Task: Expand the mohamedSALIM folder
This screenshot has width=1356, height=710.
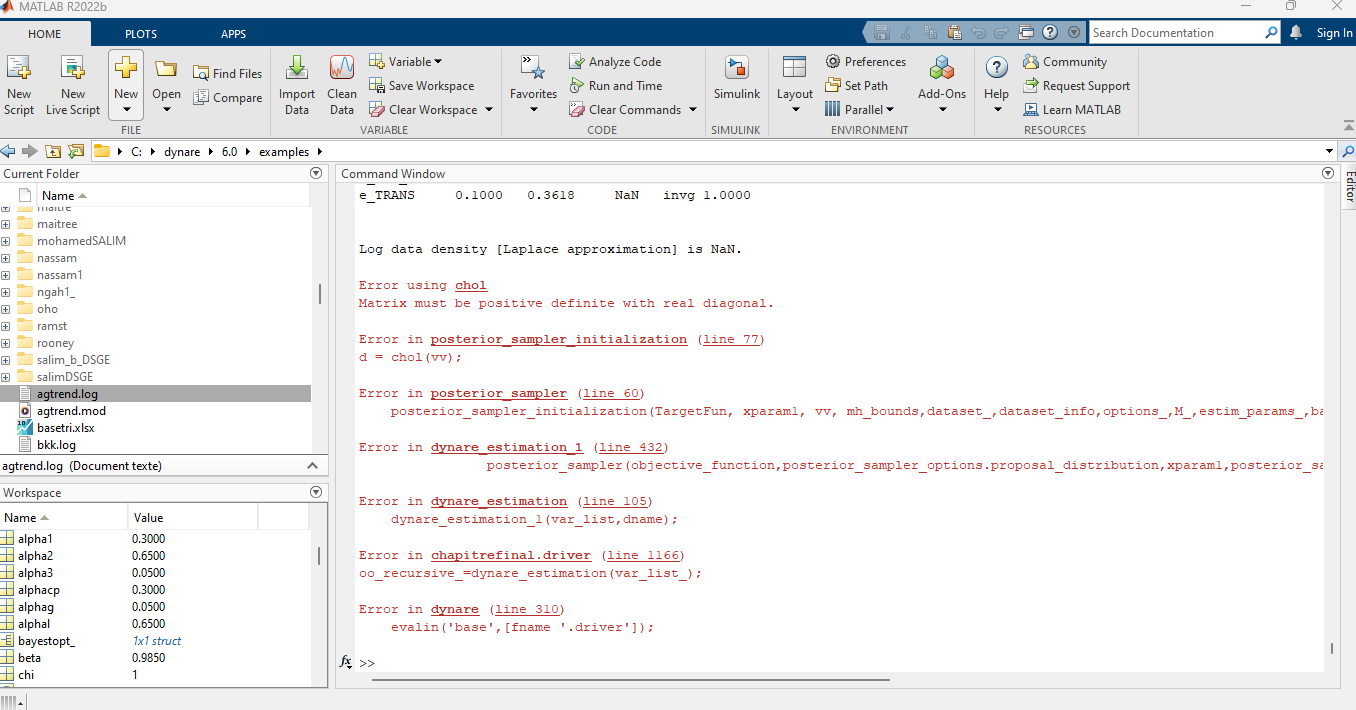Action: [6, 241]
